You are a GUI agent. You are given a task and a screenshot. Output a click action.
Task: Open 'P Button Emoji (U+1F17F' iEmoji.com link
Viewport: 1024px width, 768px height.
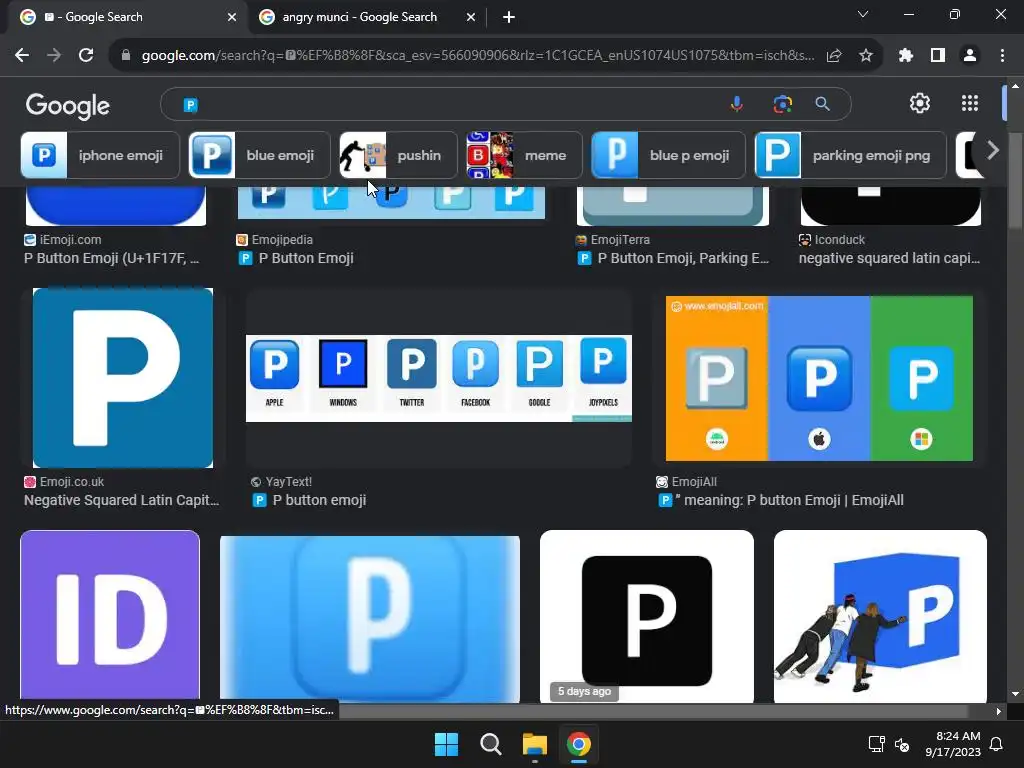click(x=112, y=258)
